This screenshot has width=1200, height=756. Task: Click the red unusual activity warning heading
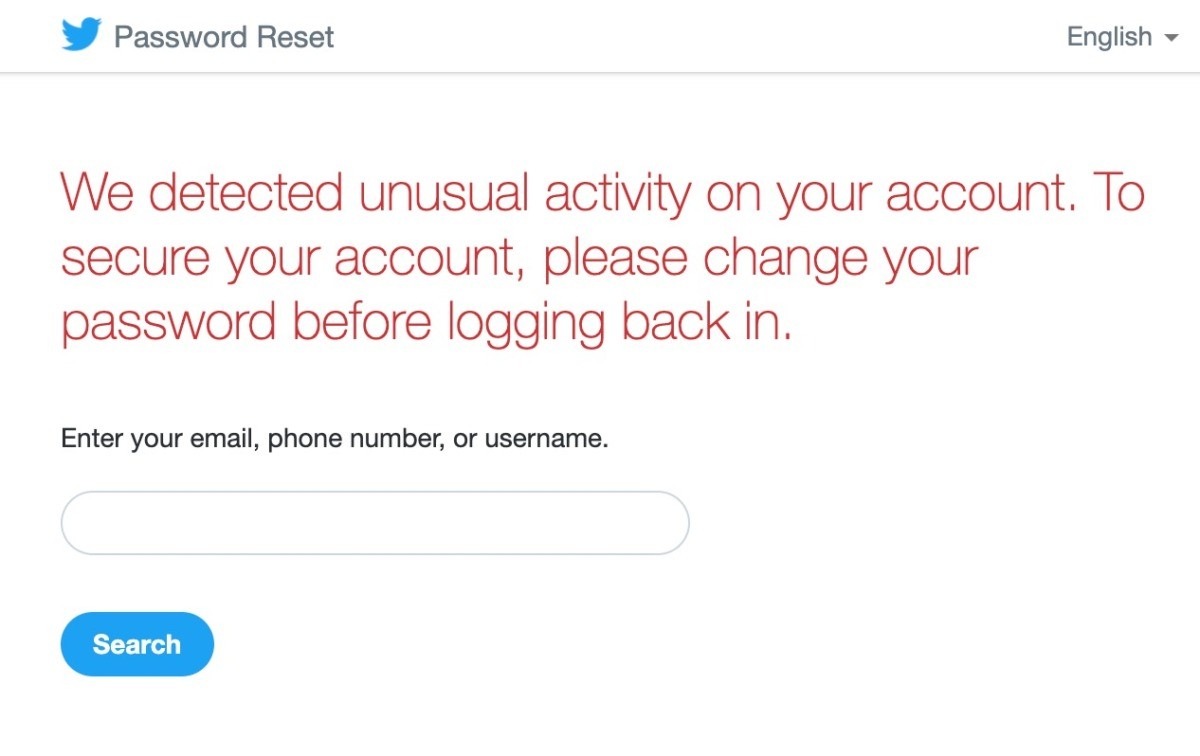point(603,258)
